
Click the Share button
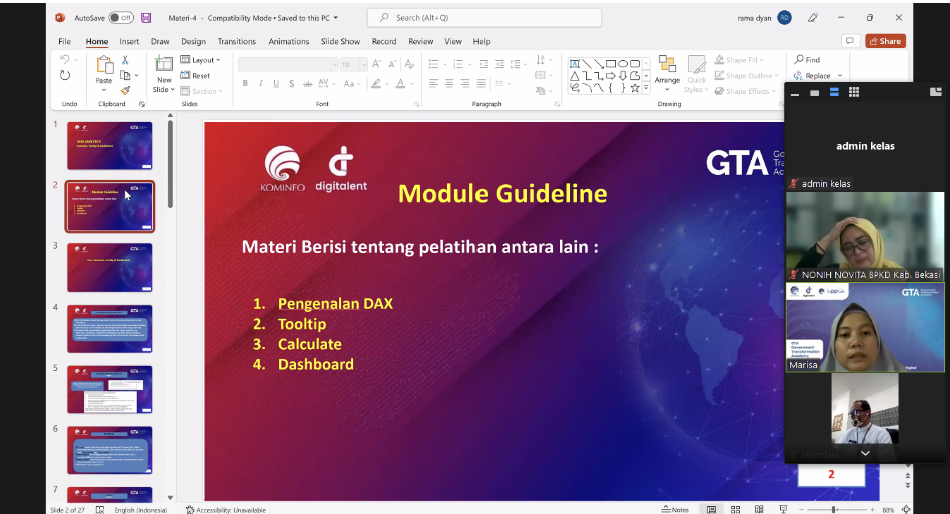(885, 41)
